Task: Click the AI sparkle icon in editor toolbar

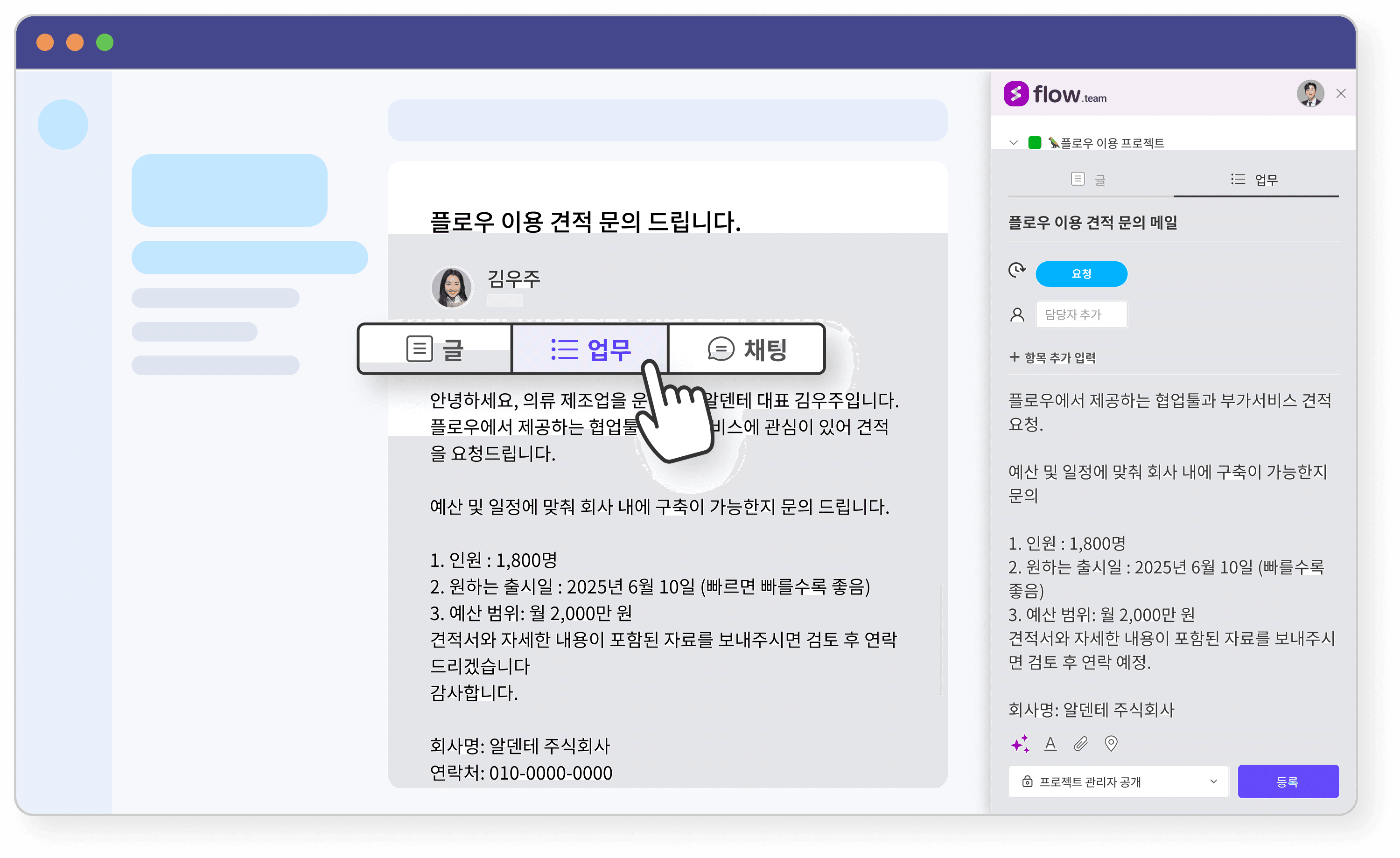Action: pyautogui.click(x=1019, y=744)
